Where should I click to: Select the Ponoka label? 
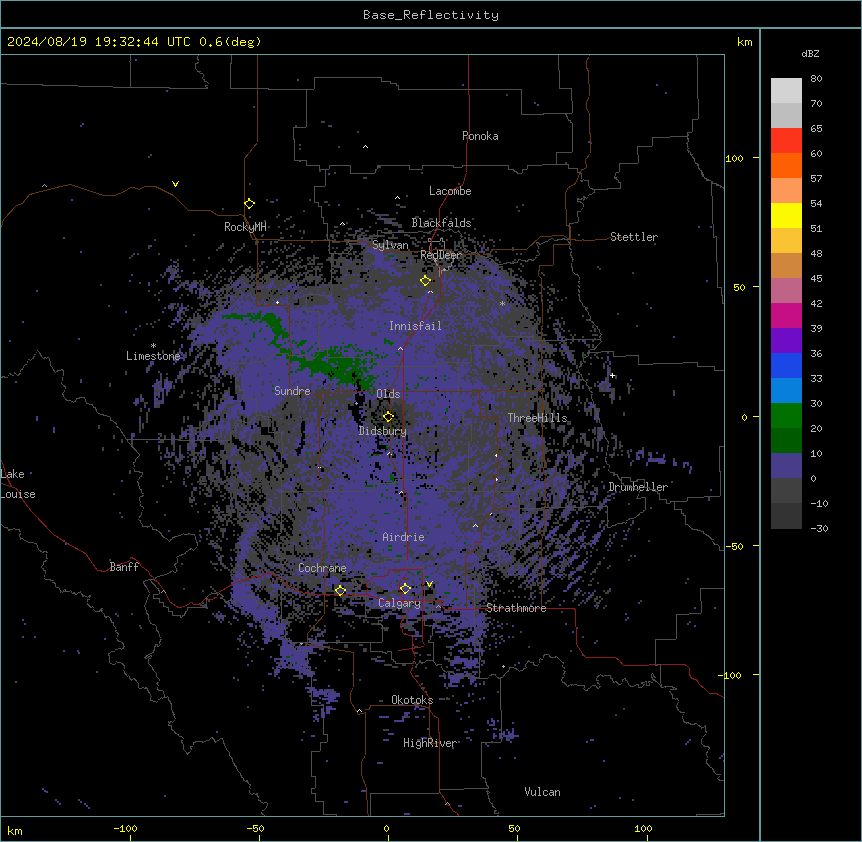480,136
